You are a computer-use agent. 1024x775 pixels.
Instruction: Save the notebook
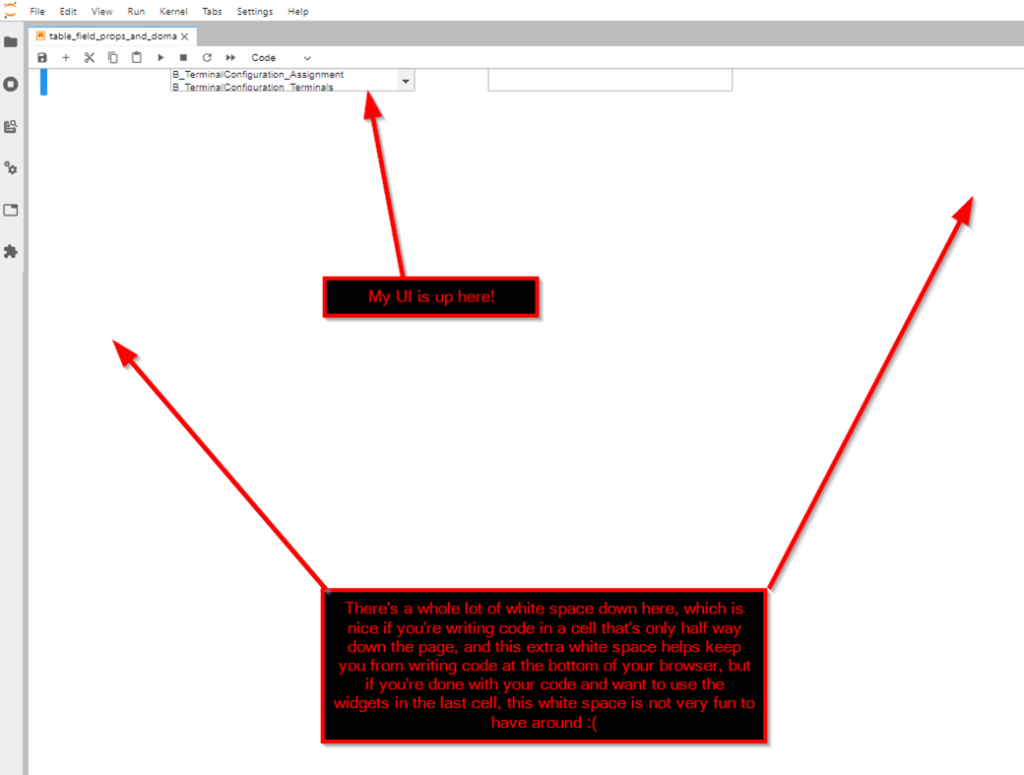41,57
